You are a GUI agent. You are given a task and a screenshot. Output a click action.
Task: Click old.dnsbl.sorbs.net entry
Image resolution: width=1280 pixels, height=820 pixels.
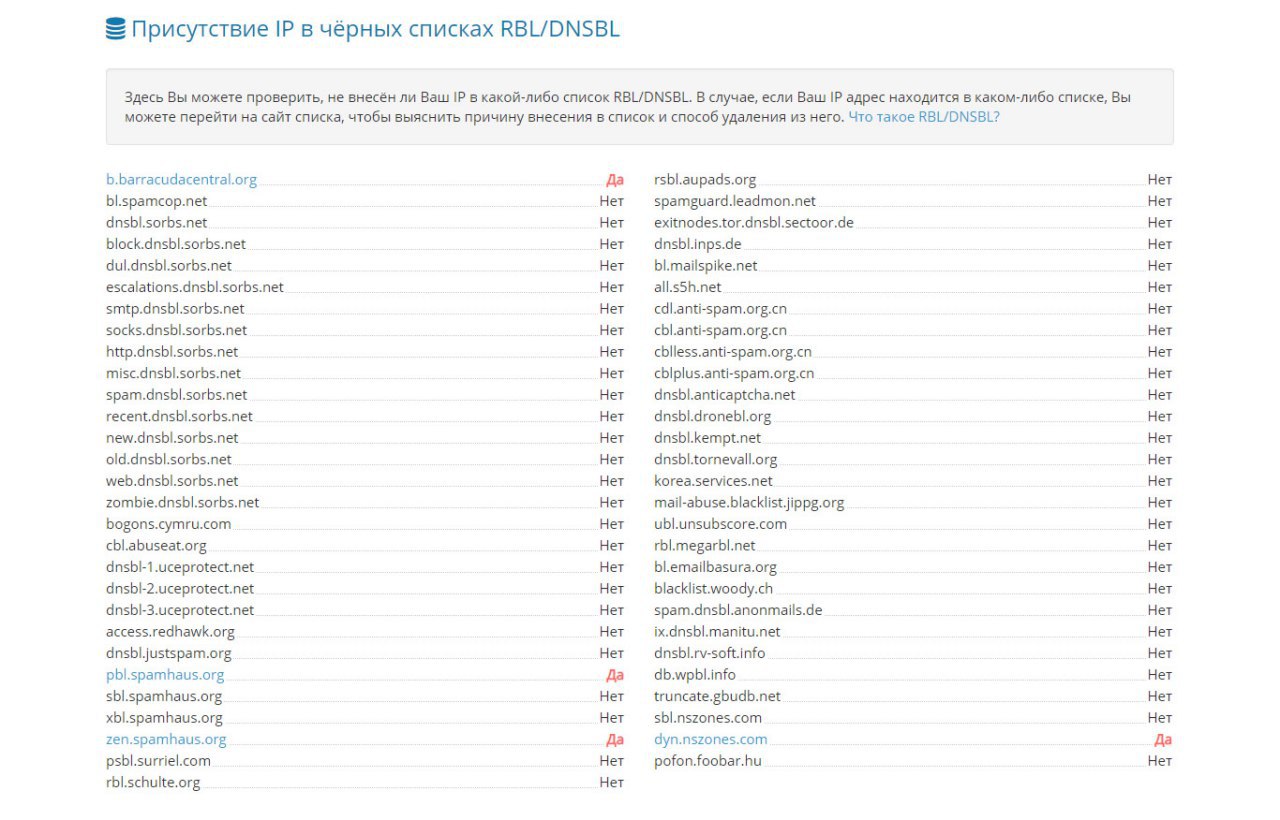click(169, 458)
